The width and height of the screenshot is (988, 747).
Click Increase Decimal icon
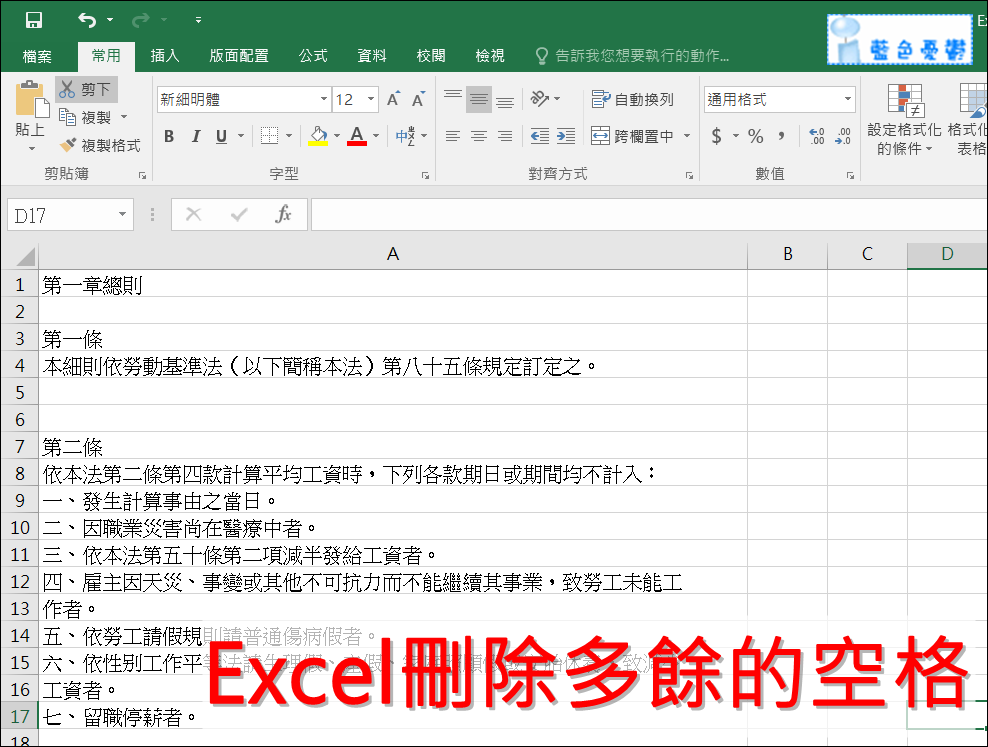817,135
